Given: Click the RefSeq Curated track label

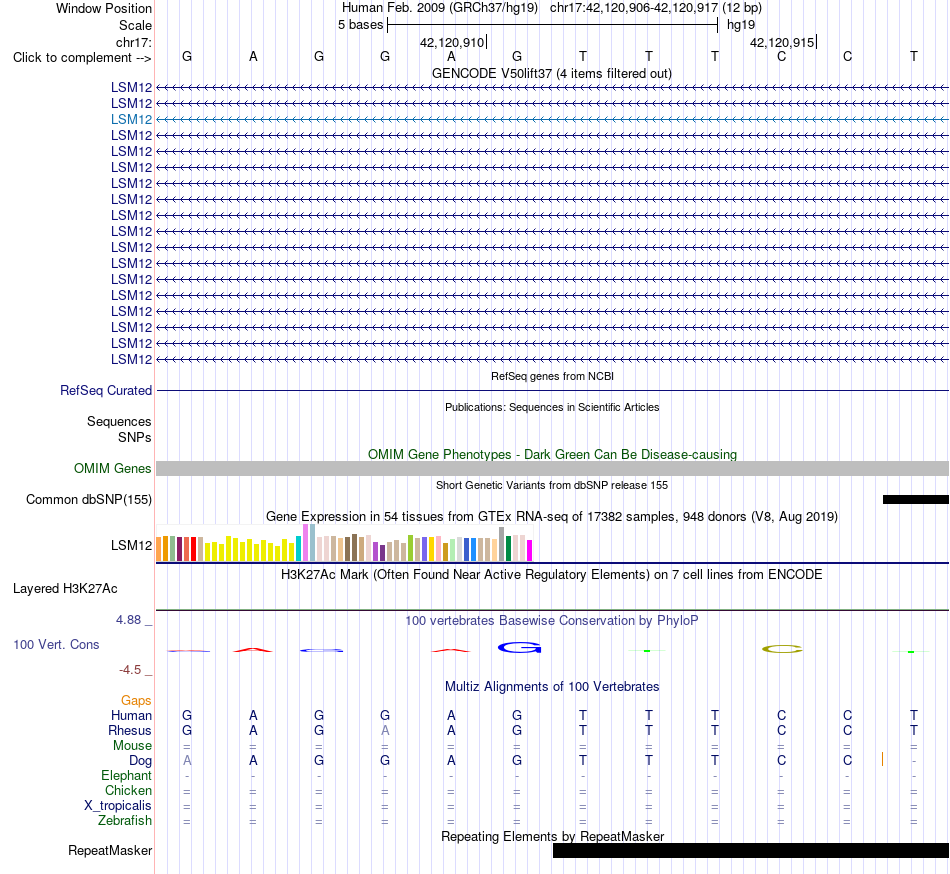Looking at the screenshot, I should coord(106,391).
